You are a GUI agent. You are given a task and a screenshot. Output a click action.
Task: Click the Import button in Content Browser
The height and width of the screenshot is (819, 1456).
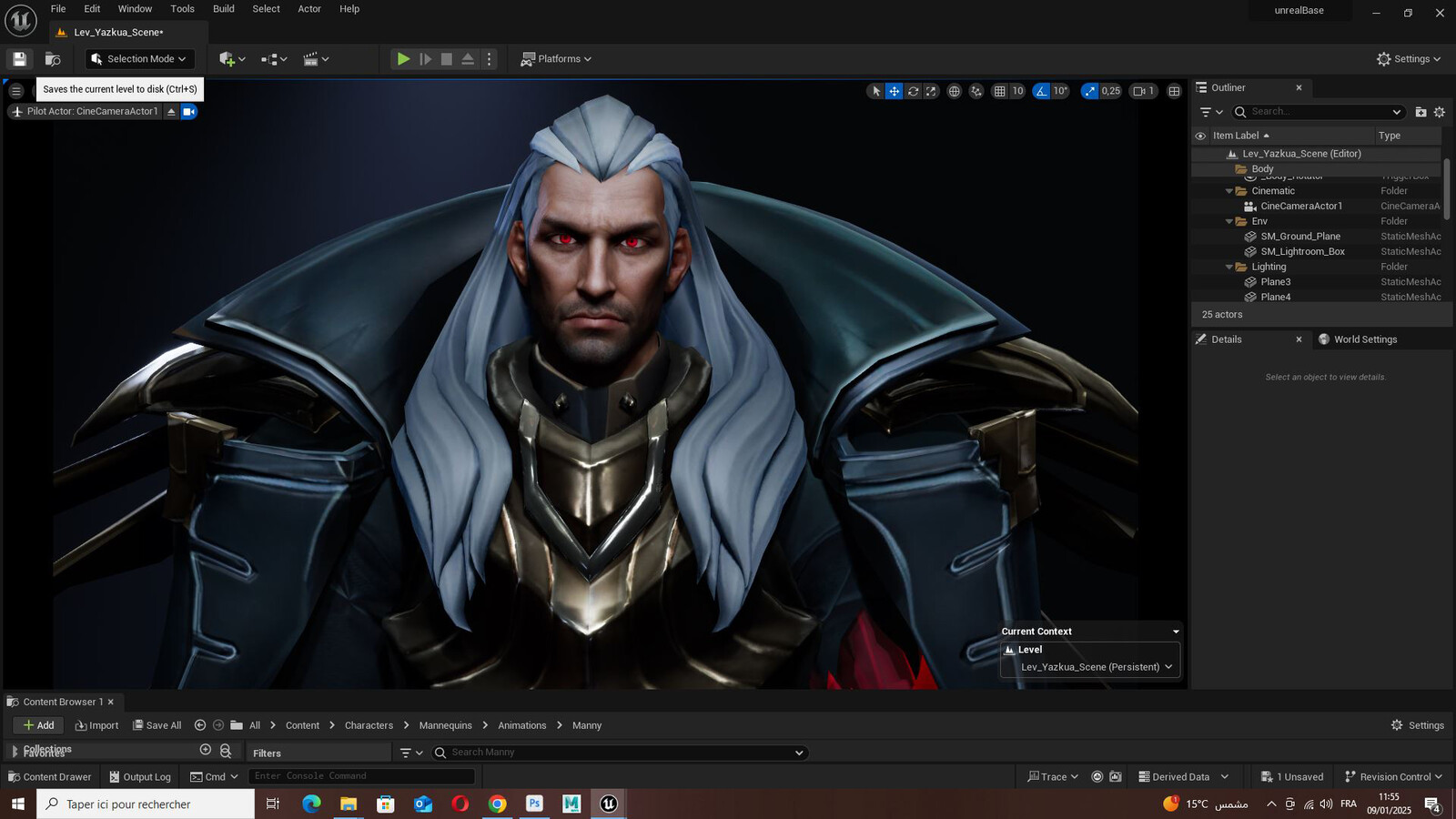96,725
